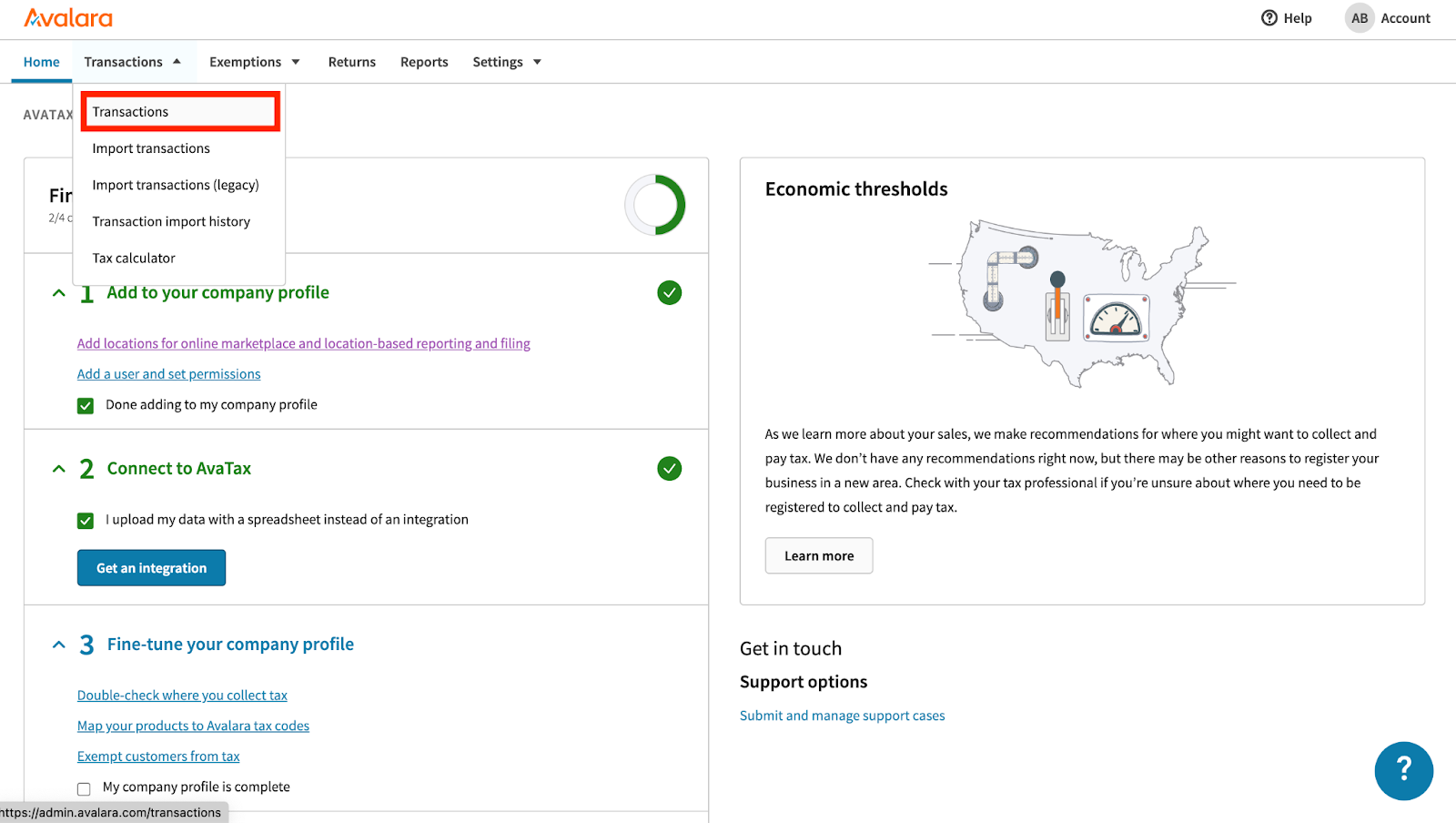Image resolution: width=1456 pixels, height=823 pixels.
Task: Click the setup progress ring
Action: coord(655,205)
